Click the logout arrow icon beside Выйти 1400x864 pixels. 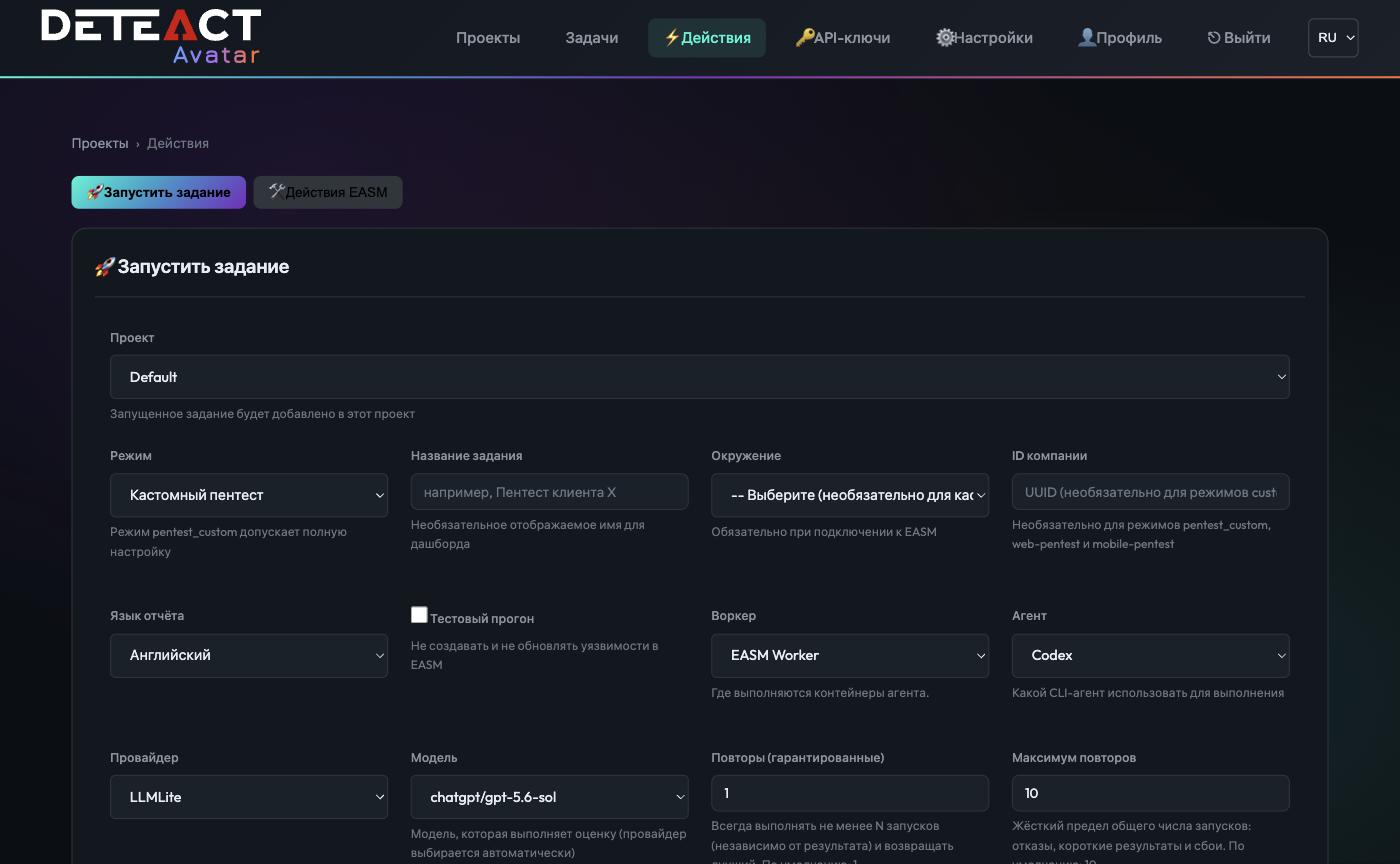[x=1214, y=38]
